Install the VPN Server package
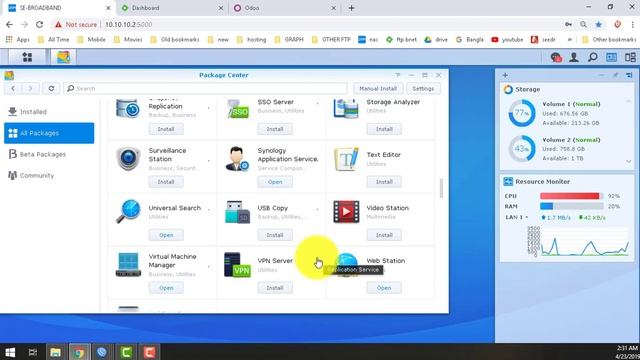This screenshot has width=640, height=360. click(275, 288)
